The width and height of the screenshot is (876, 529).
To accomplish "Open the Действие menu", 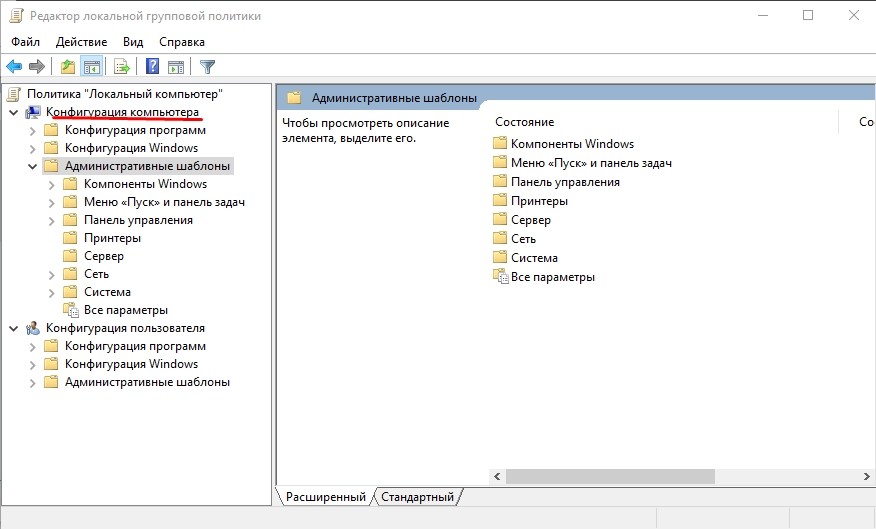I will tap(81, 42).
